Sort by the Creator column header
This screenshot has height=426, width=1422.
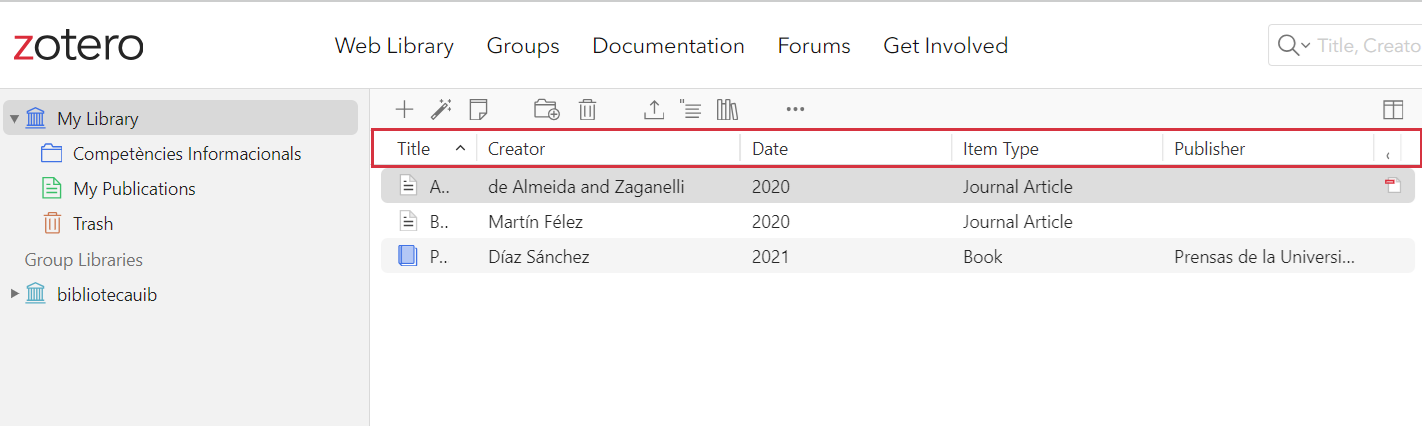(516, 149)
